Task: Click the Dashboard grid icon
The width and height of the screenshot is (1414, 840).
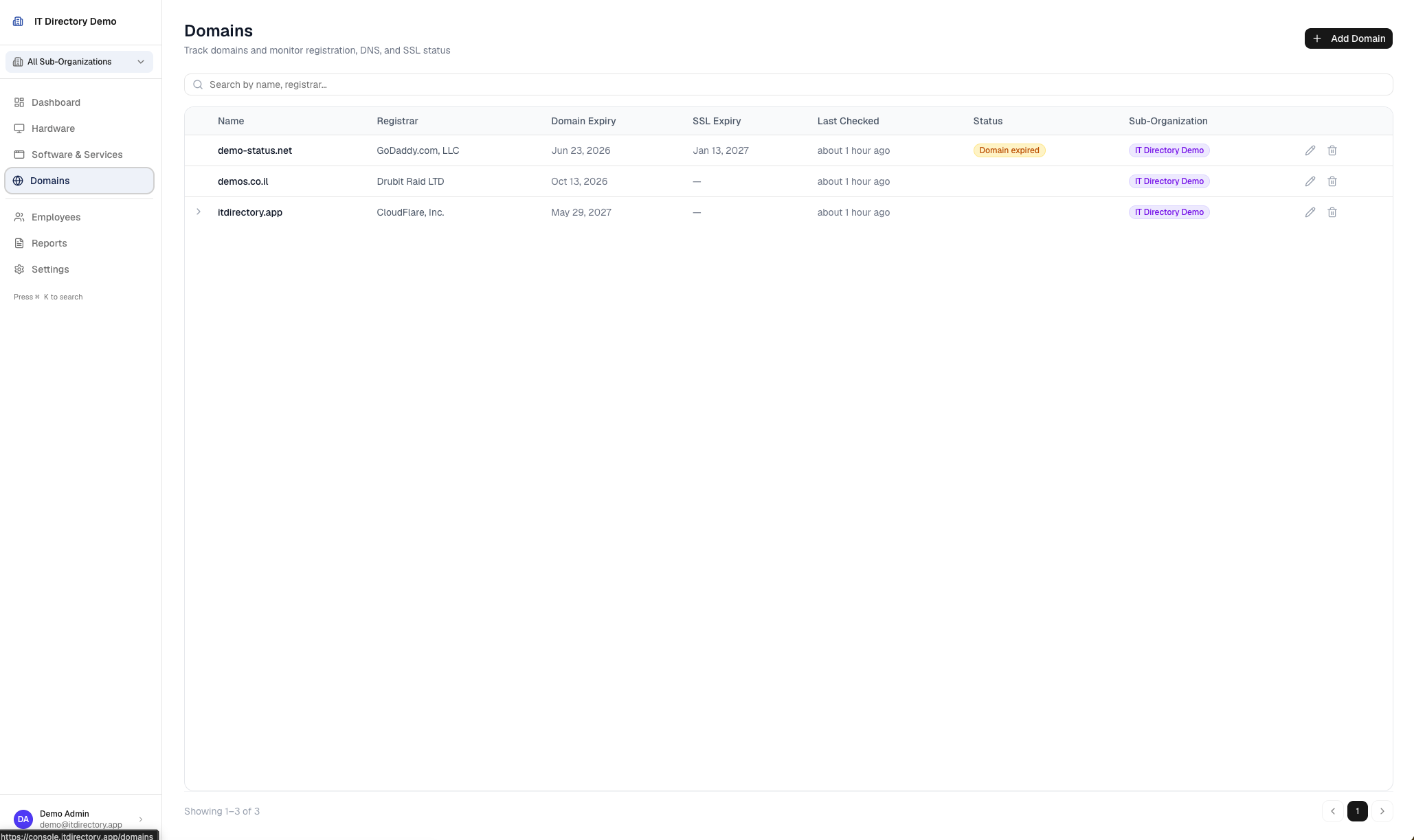Action: (x=19, y=102)
